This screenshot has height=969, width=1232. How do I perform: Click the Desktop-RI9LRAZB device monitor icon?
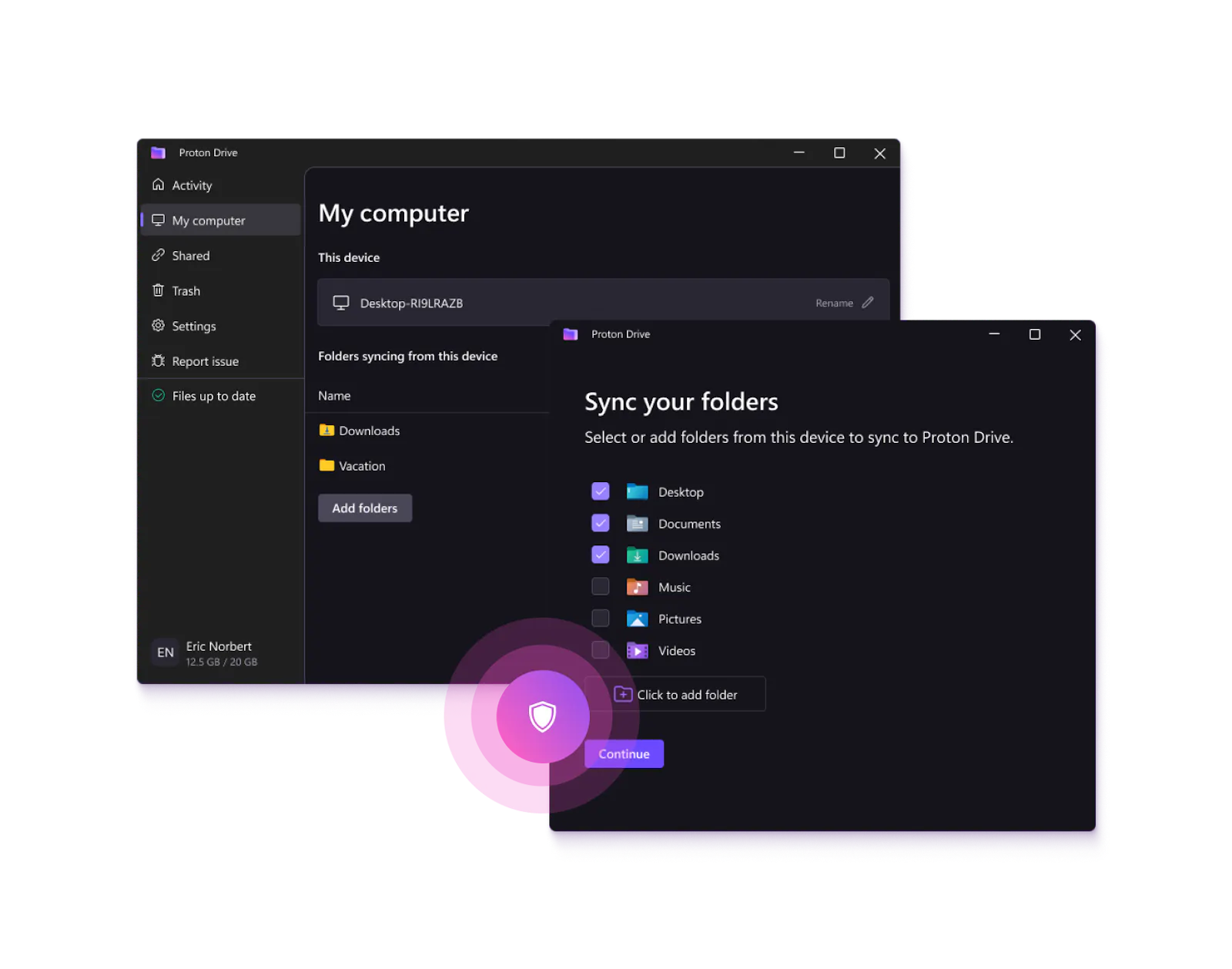[340, 303]
